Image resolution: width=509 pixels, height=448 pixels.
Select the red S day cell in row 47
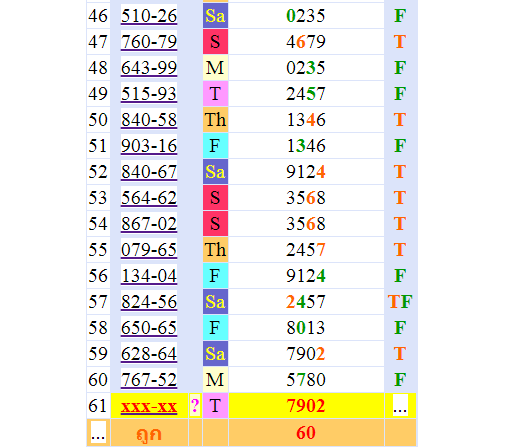point(215,42)
